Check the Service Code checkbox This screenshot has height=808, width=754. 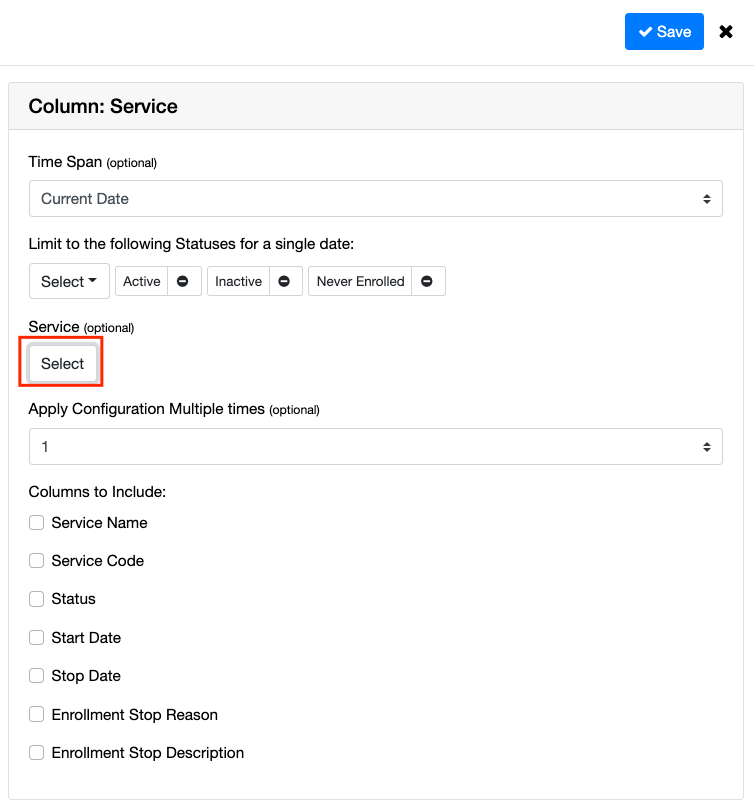point(37,561)
